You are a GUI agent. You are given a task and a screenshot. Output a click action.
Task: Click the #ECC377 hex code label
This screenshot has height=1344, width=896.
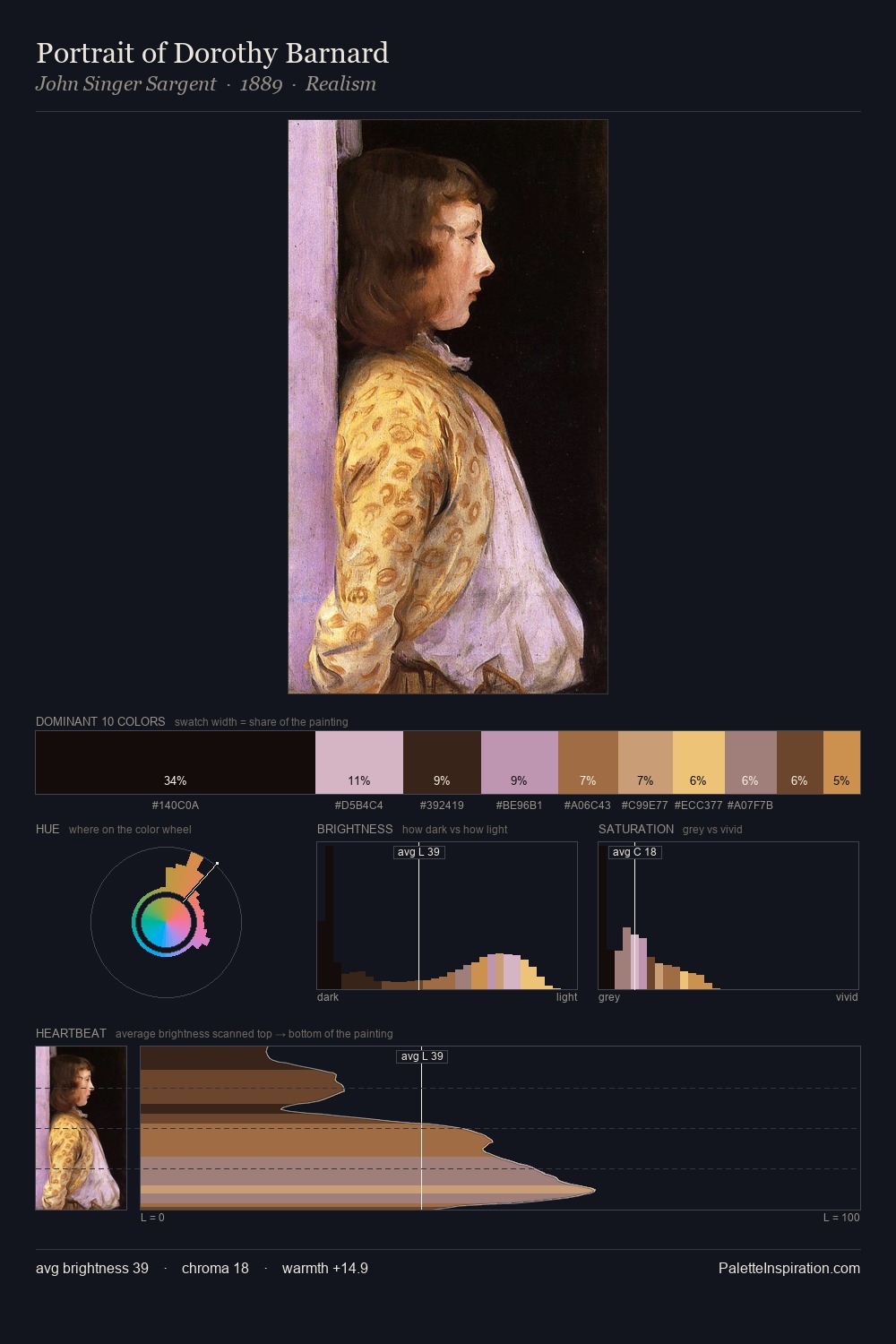(699, 806)
